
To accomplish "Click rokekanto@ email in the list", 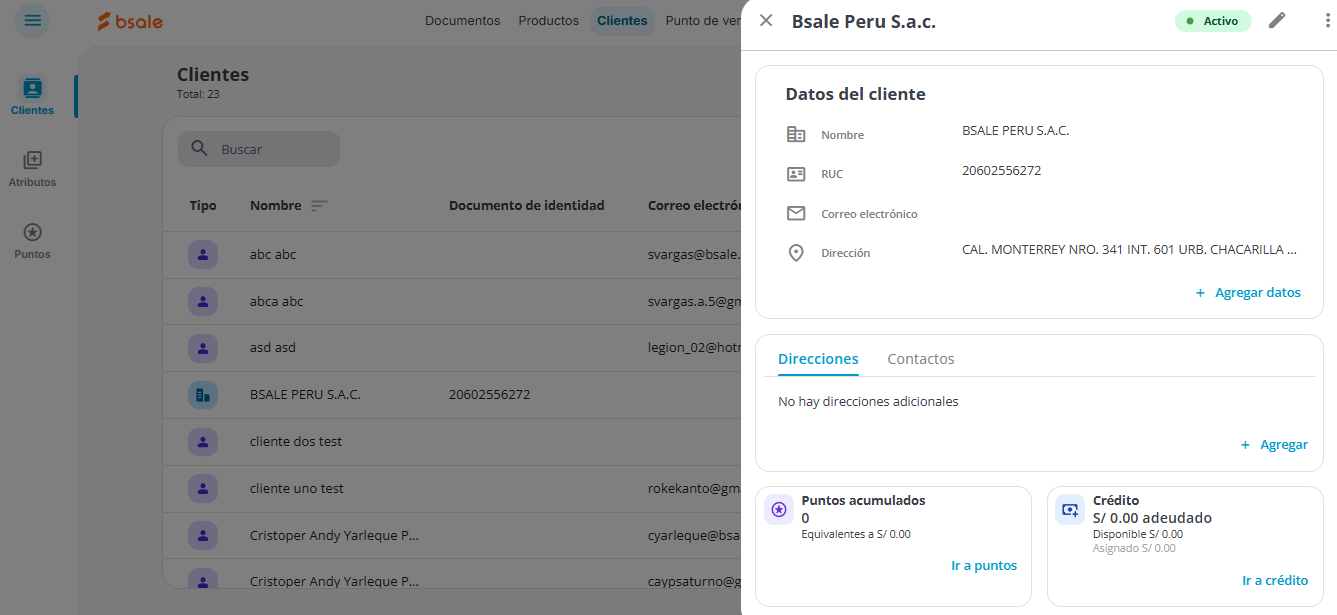I will click(694, 488).
